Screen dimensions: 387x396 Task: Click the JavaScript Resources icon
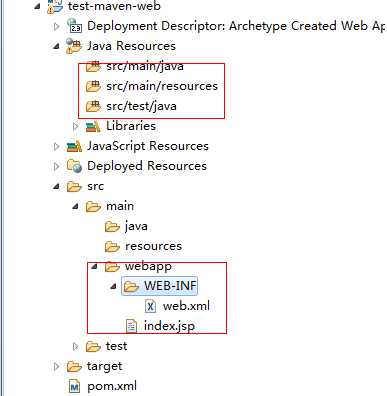point(74,146)
